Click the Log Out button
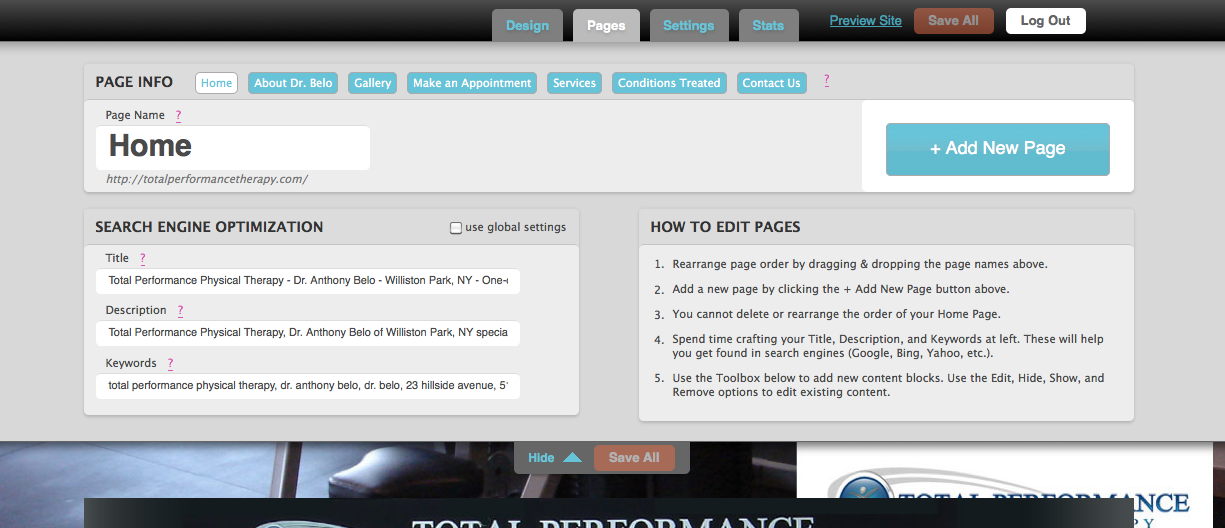This screenshot has width=1225, height=528. (x=1045, y=21)
